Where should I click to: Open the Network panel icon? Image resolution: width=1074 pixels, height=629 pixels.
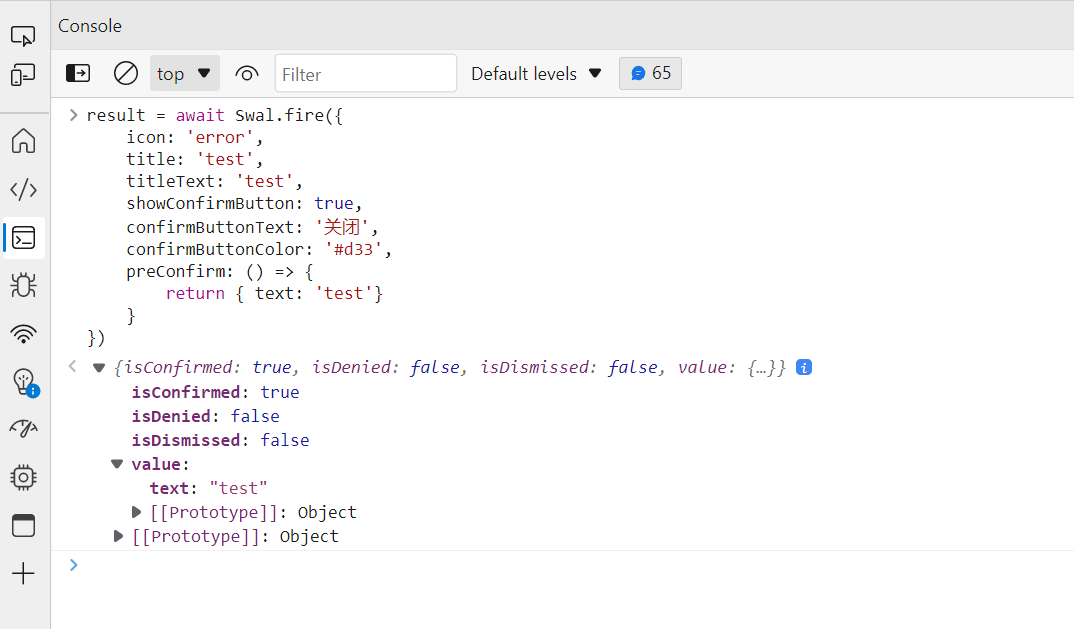24,334
